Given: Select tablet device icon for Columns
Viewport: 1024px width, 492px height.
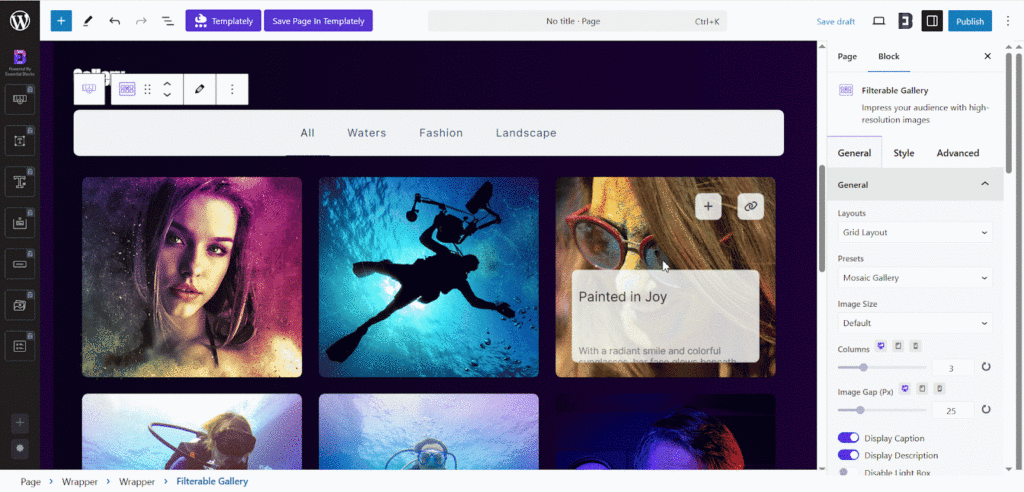Looking at the screenshot, I should (898, 346).
